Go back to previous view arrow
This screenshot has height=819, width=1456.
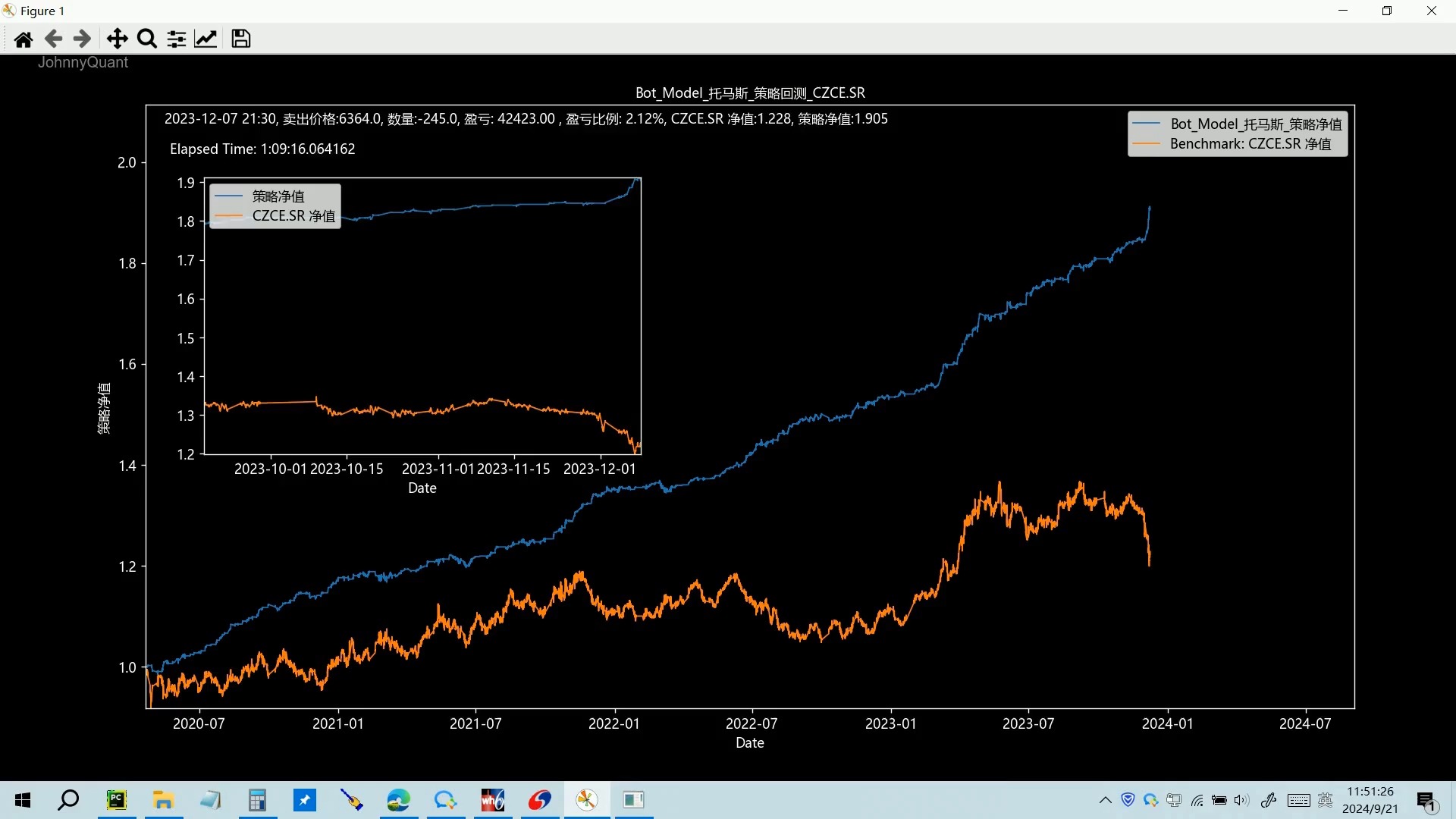[53, 39]
